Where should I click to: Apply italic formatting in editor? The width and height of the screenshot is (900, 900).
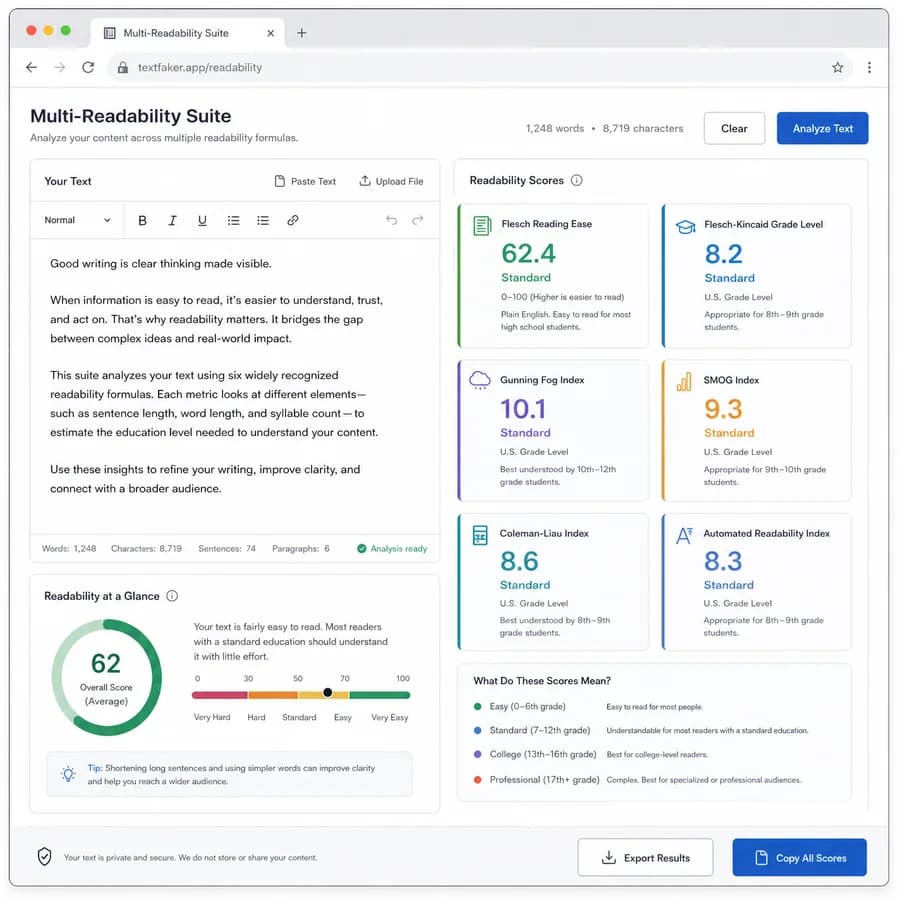172,220
